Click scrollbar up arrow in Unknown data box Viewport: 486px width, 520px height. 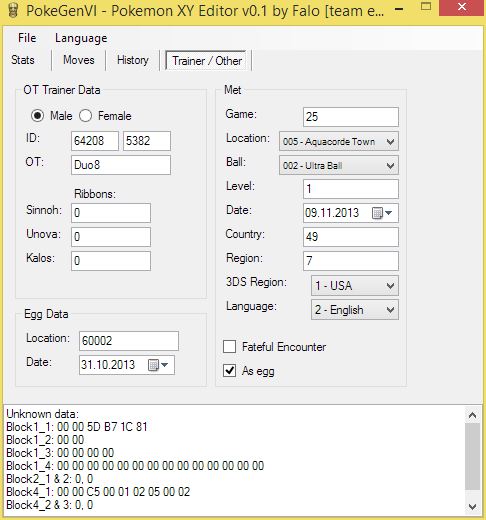pyautogui.click(x=472, y=415)
